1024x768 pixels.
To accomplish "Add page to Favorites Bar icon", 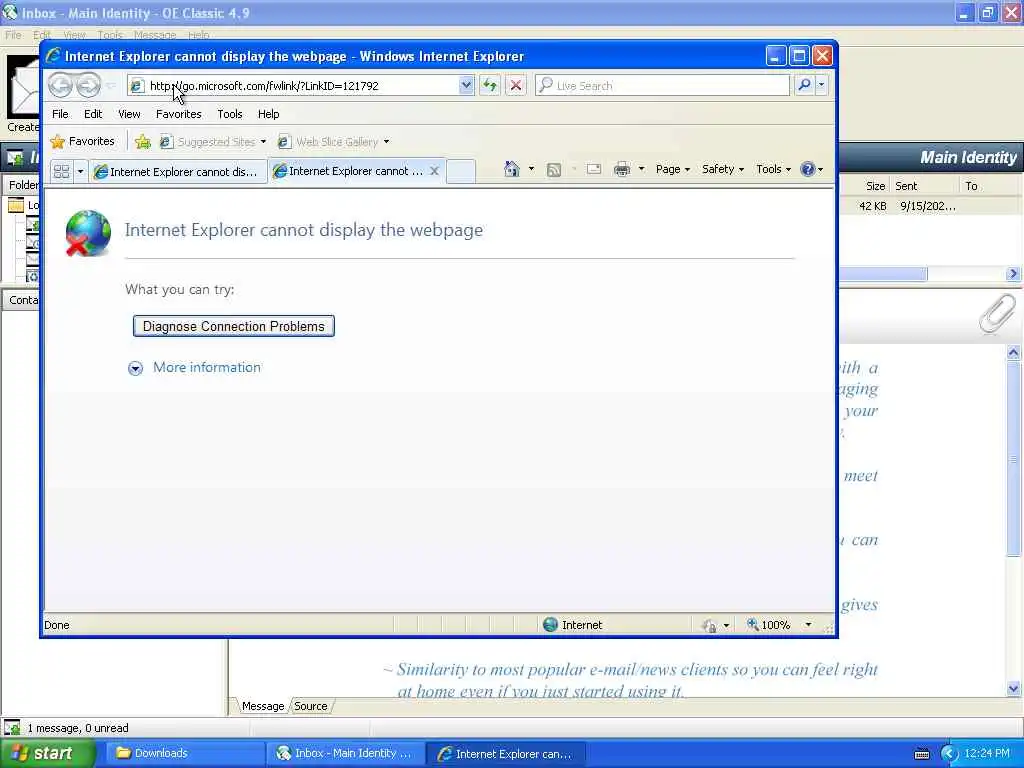I will 142,141.
